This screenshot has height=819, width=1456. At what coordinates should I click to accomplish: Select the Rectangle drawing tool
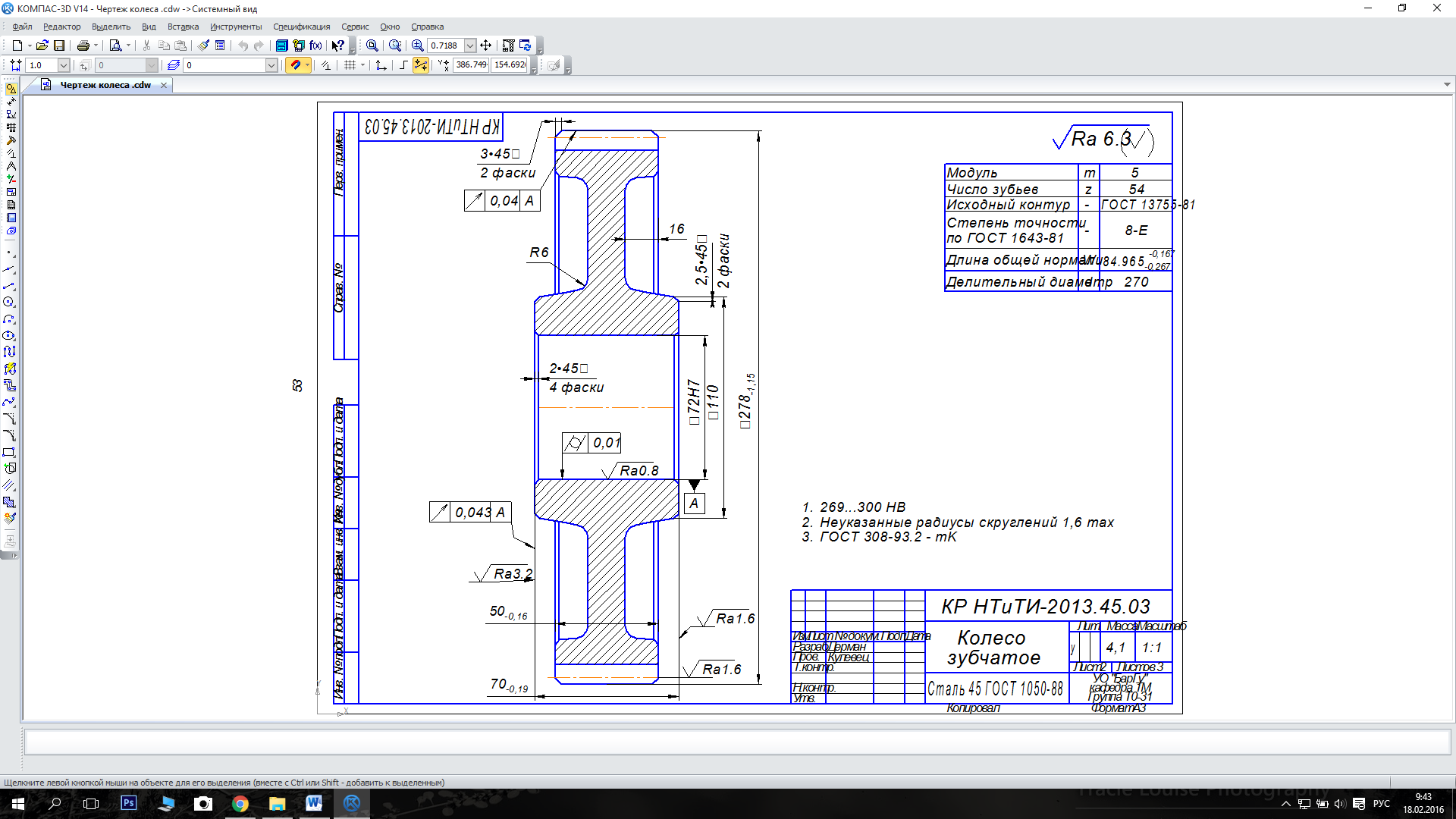point(9,452)
